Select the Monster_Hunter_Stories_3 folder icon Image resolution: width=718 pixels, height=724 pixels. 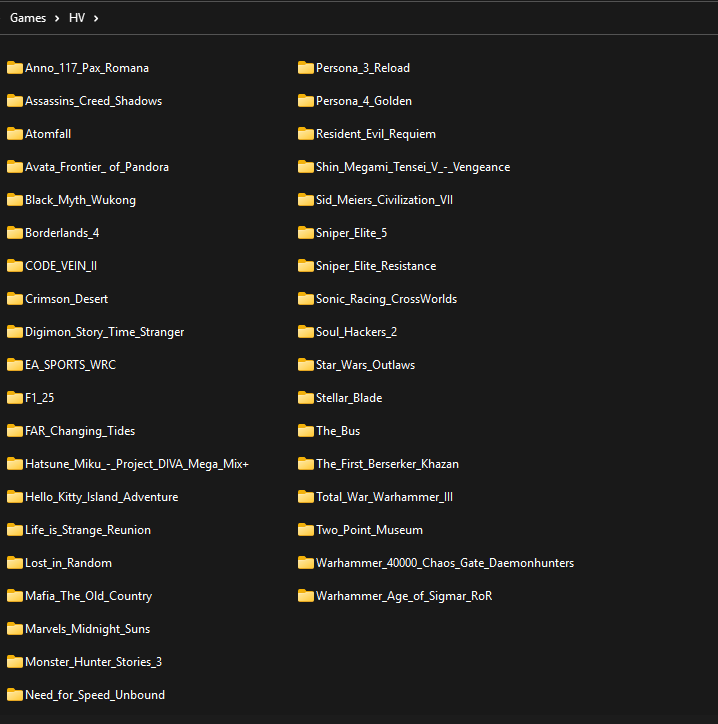point(15,662)
